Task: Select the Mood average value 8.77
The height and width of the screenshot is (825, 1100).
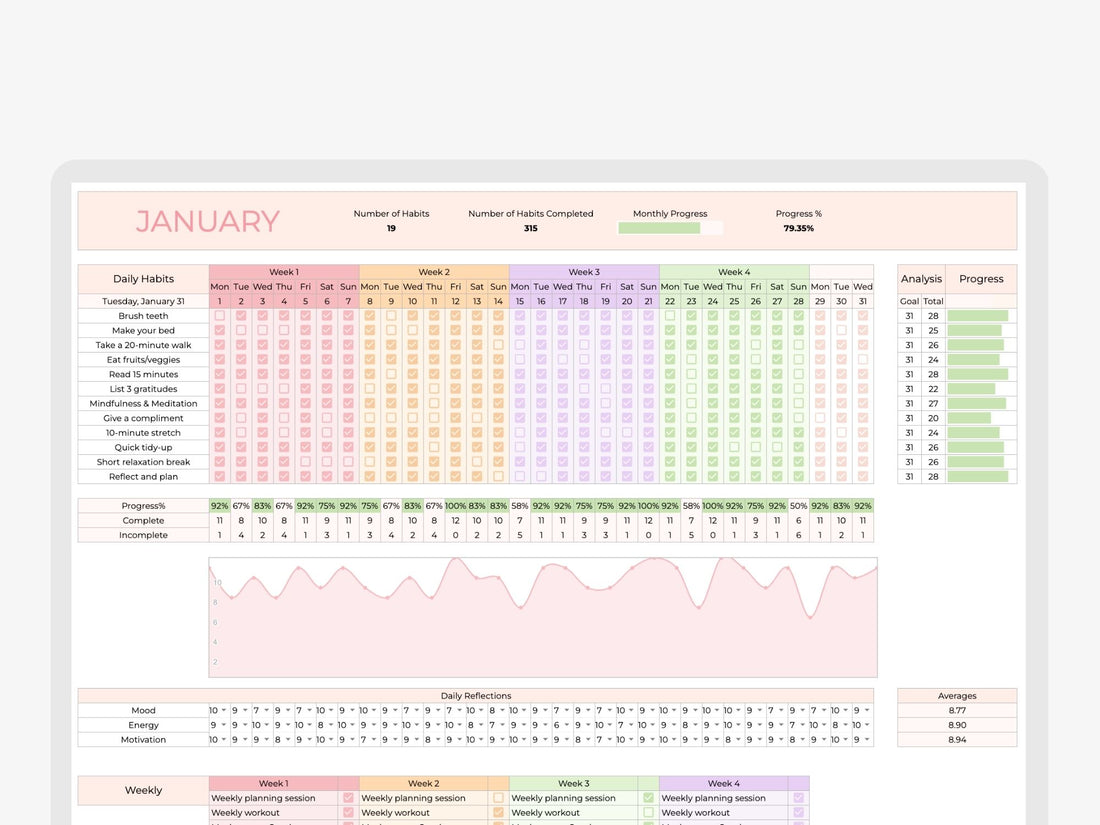Action: [956, 711]
